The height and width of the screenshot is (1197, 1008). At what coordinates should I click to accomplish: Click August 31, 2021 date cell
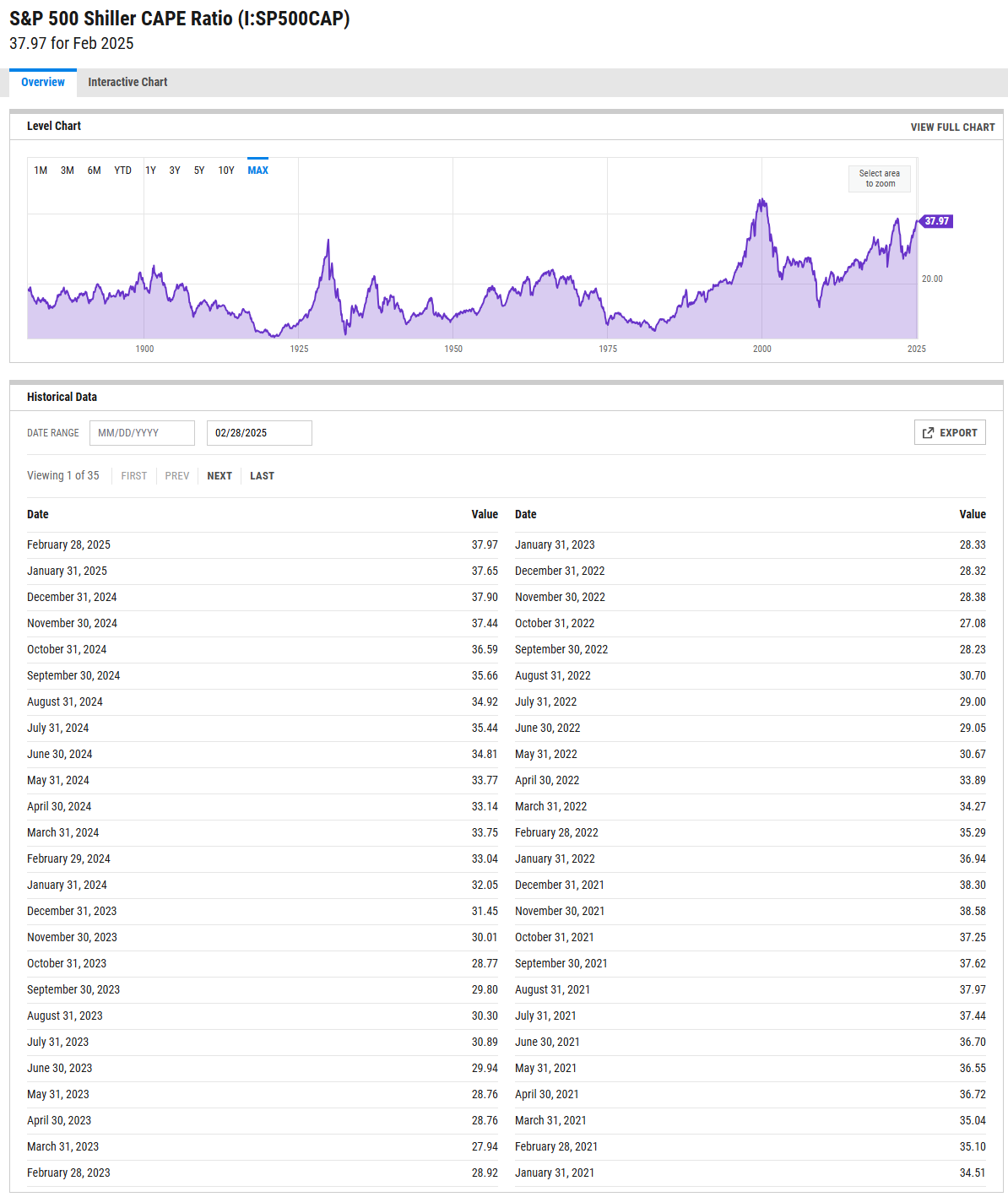click(552, 990)
